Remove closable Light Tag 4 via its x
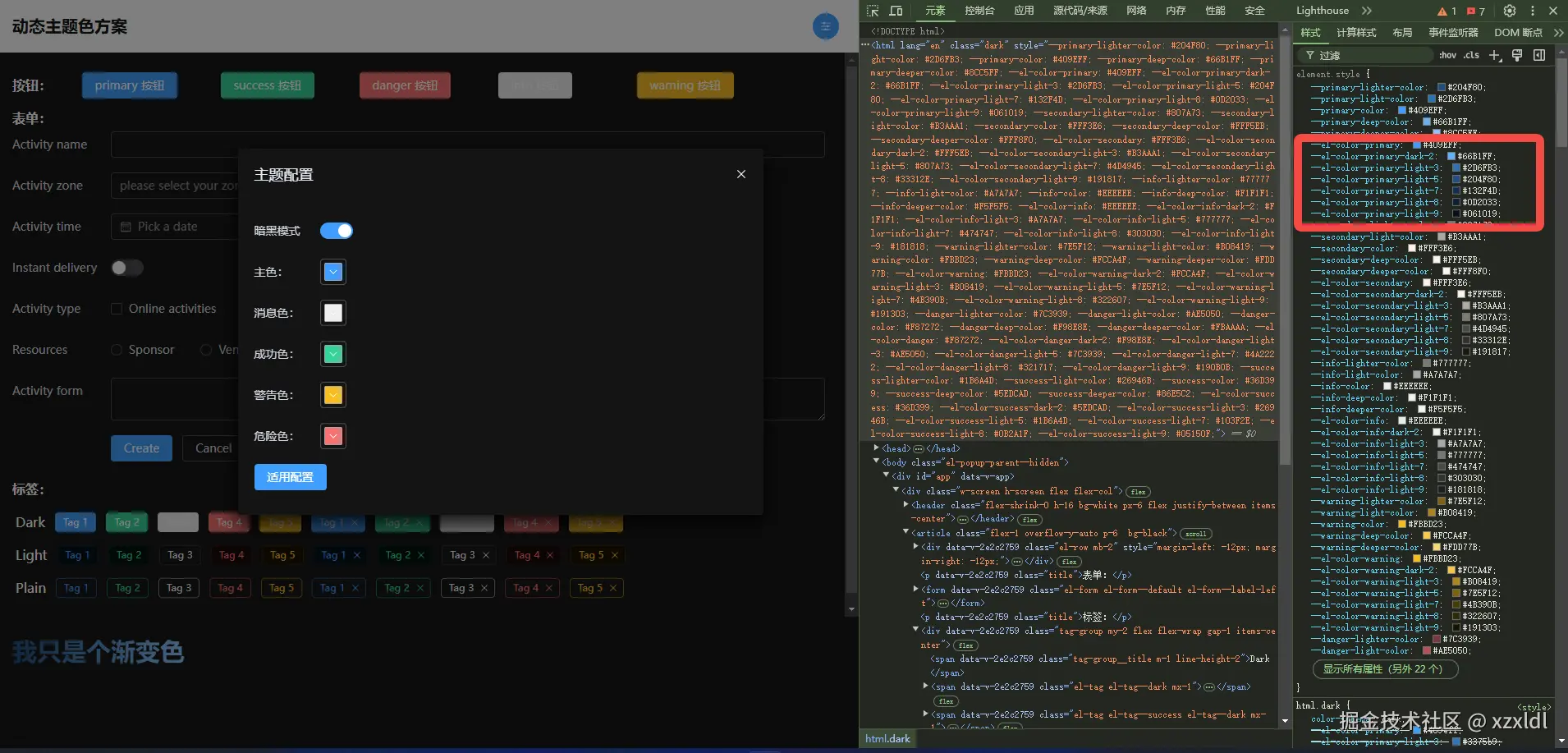1568x753 pixels. point(550,555)
